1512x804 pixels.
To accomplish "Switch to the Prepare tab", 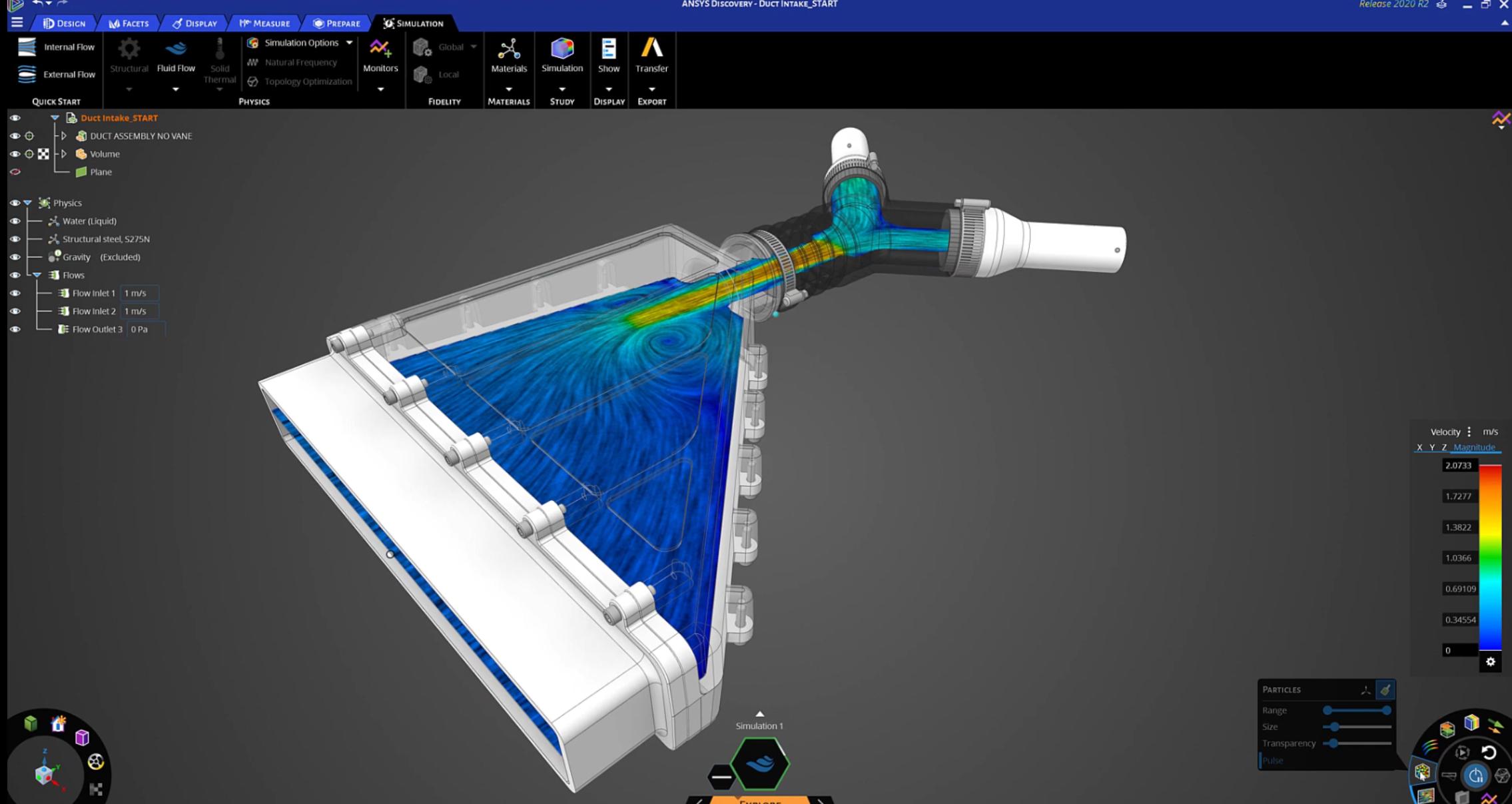I will tap(337, 23).
